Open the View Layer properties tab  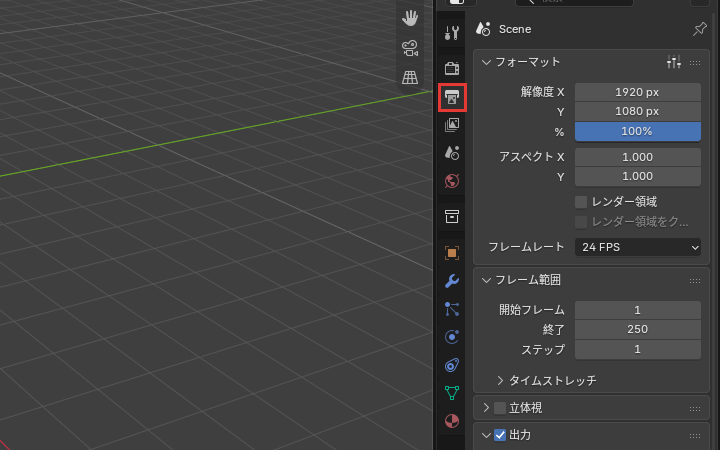click(452, 125)
